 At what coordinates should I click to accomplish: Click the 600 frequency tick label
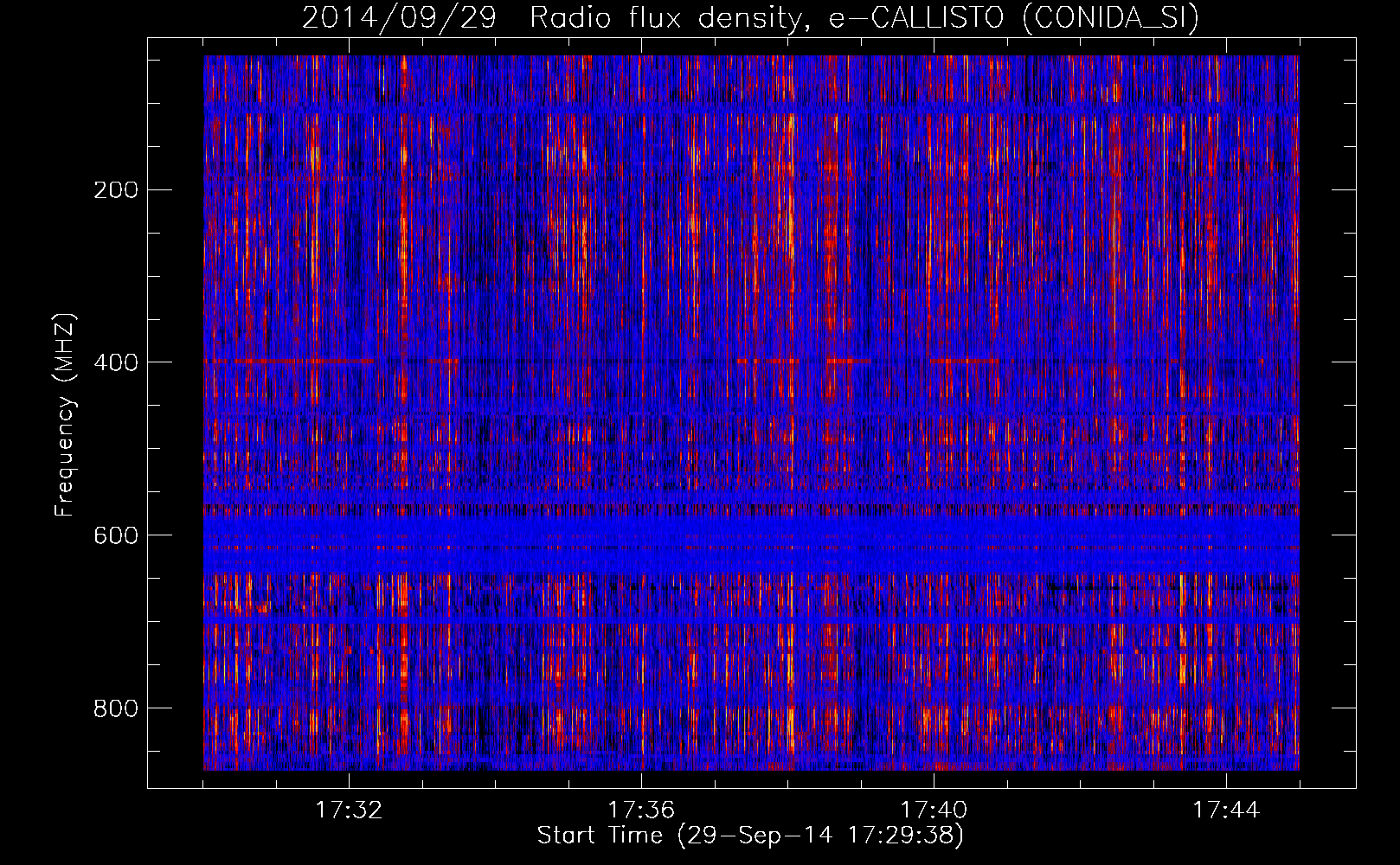pos(116,535)
